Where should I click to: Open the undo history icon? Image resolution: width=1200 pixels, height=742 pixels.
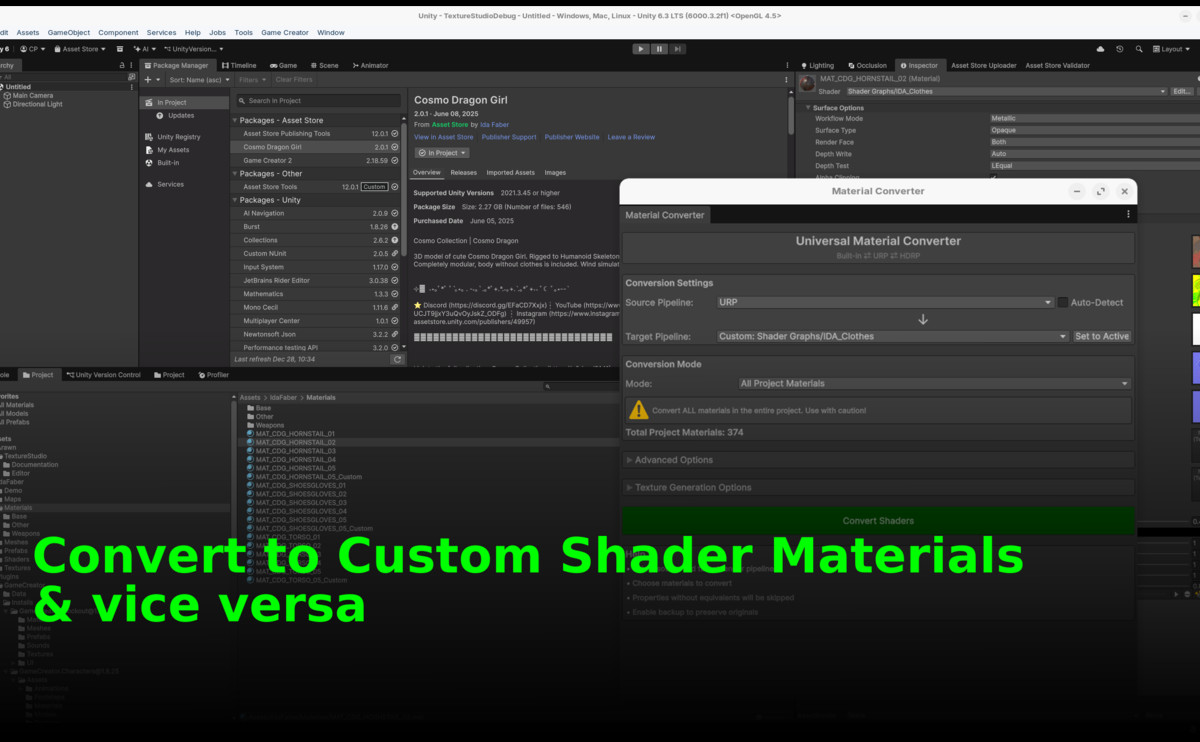coord(1120,48)
